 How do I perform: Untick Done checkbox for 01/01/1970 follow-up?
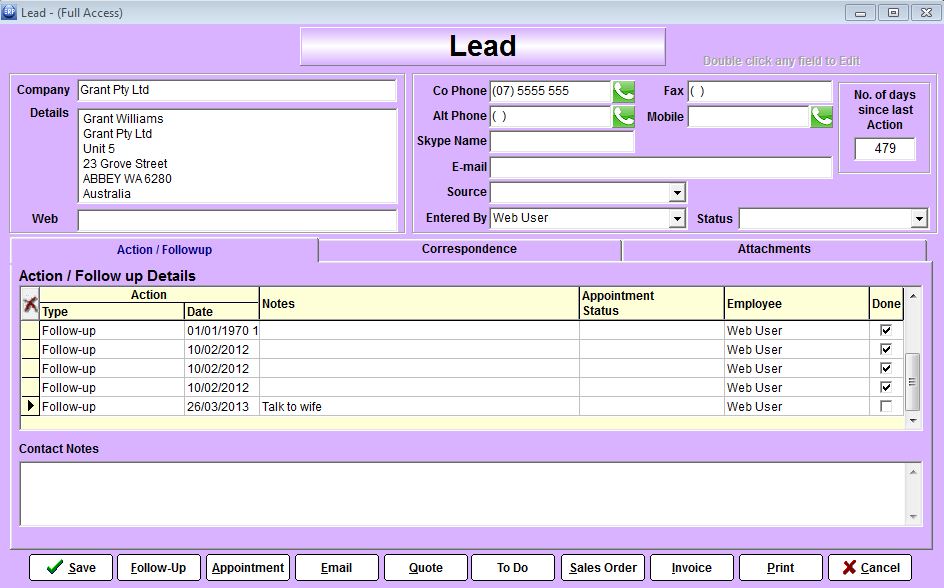(x=885, y=330)
